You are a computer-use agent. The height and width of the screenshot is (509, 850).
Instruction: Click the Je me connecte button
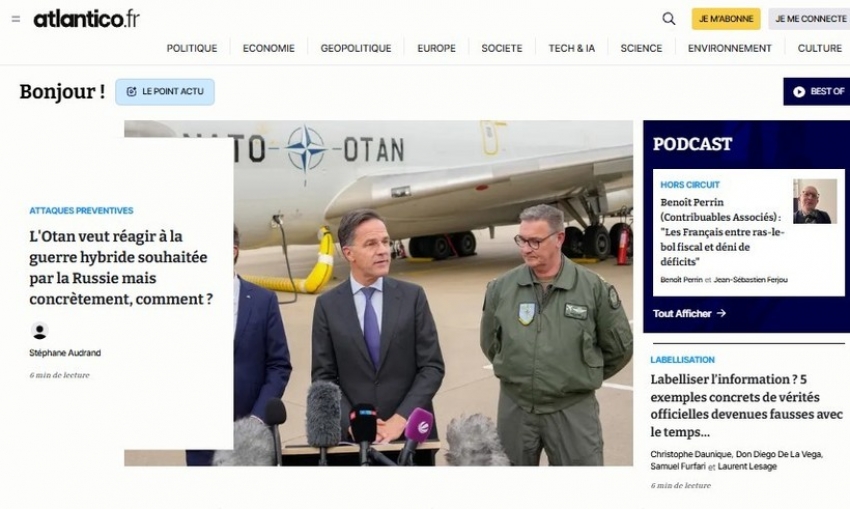[x=809, y=19]
